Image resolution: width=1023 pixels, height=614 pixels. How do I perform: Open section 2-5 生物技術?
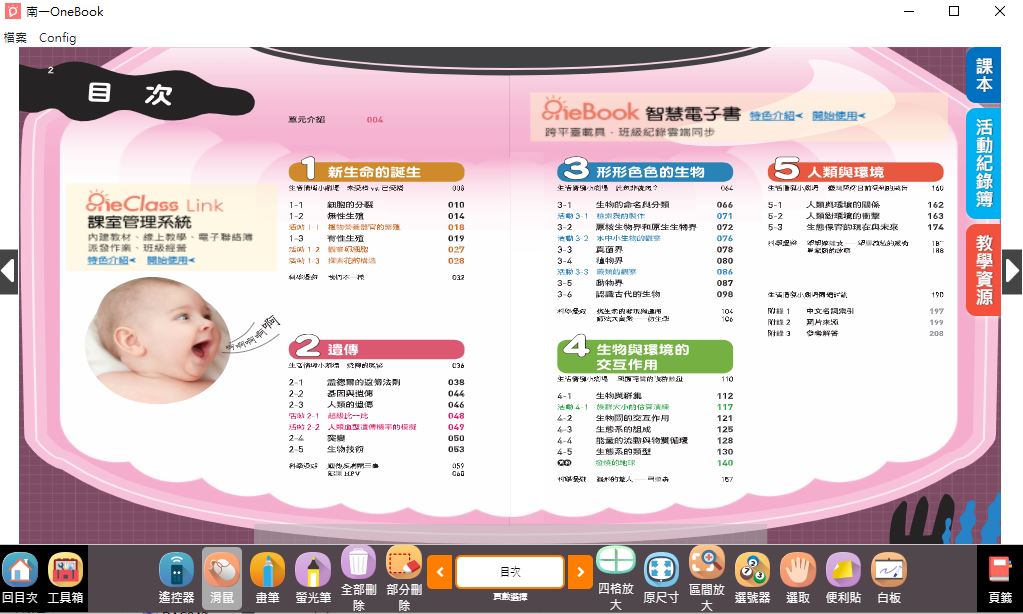point(376,450)
